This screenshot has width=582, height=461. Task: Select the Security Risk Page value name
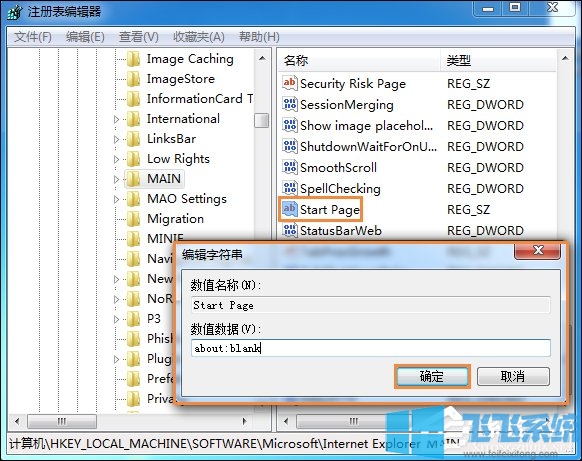click(353, 84)
